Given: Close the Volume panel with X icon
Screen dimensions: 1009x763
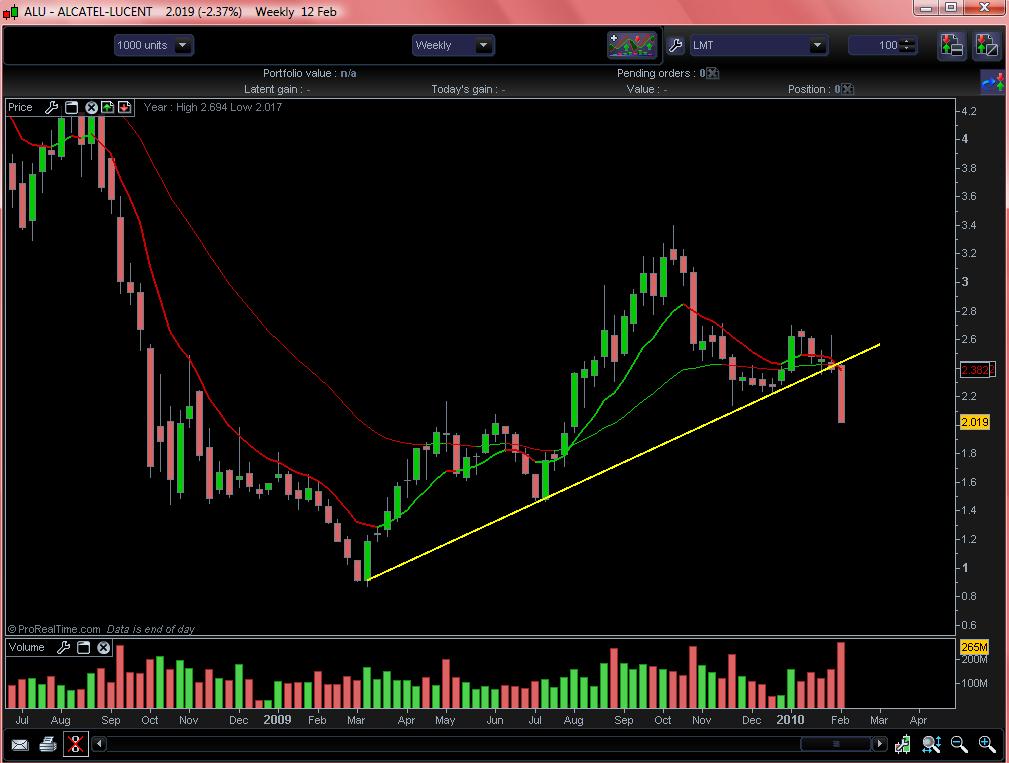Looking at the screenshot, I should tap(104, 647).
